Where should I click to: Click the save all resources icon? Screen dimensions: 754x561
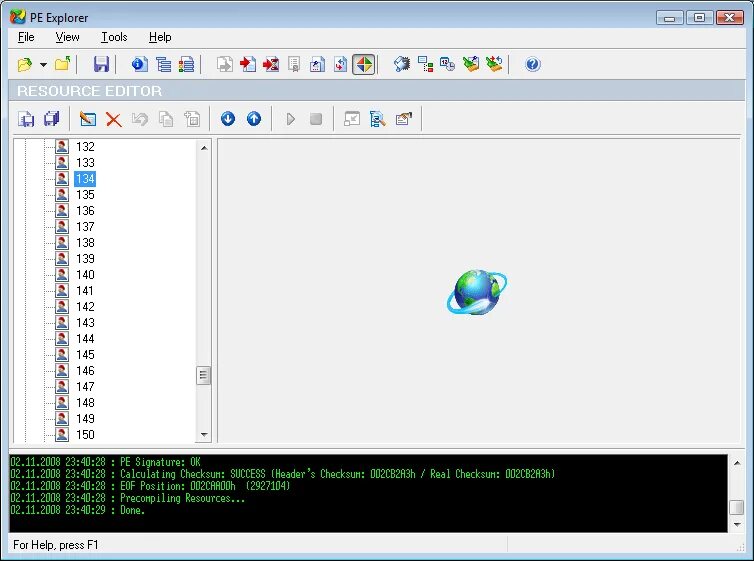tap(51, 119)
